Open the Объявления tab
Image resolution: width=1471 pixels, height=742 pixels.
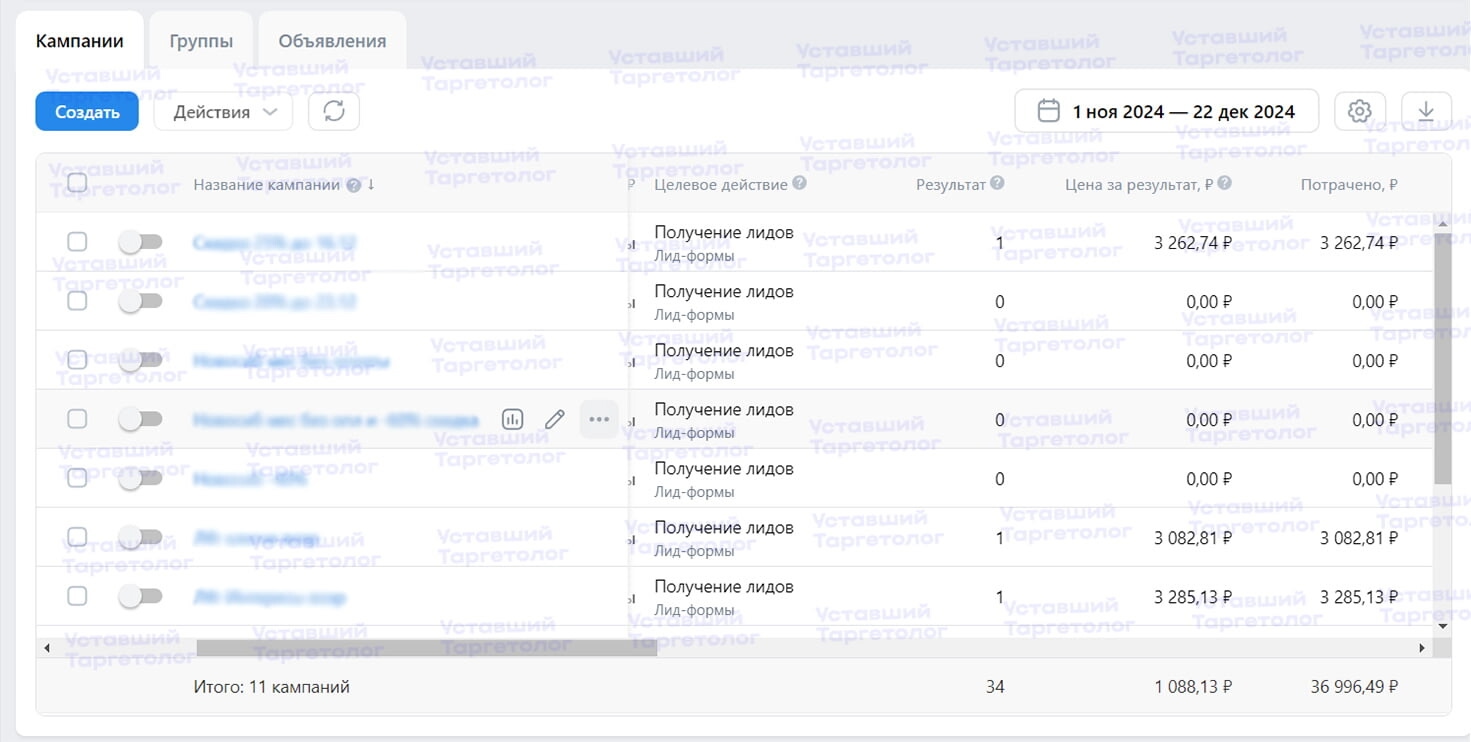[332, 41]
